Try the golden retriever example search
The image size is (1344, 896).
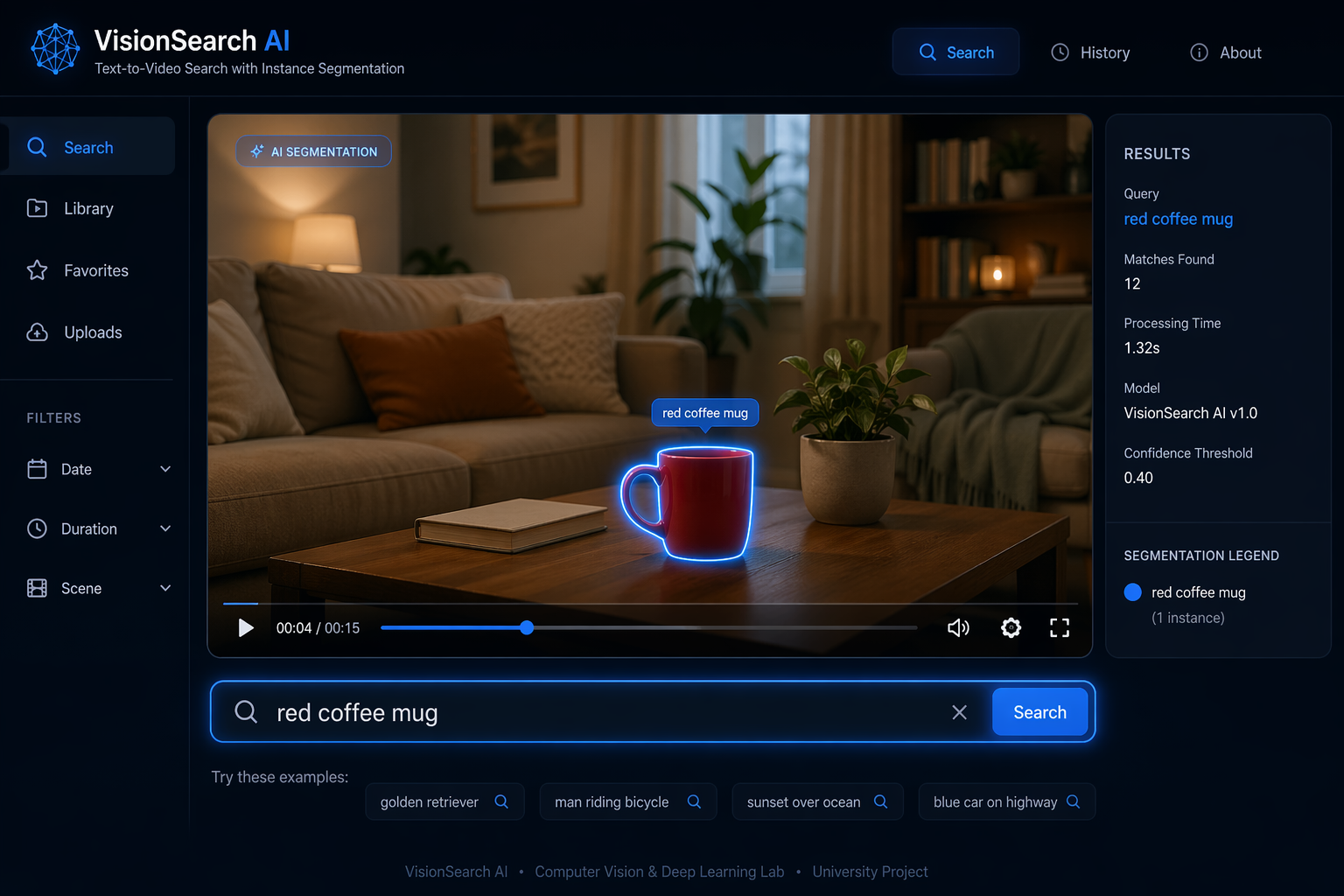pos(444,801)
